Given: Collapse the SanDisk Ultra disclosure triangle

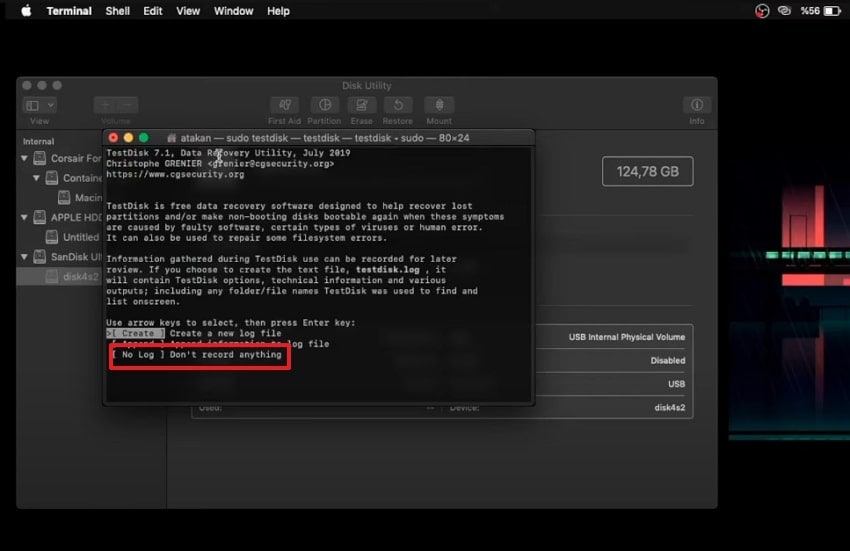Looking at the screenshot, I should [24, 257].
